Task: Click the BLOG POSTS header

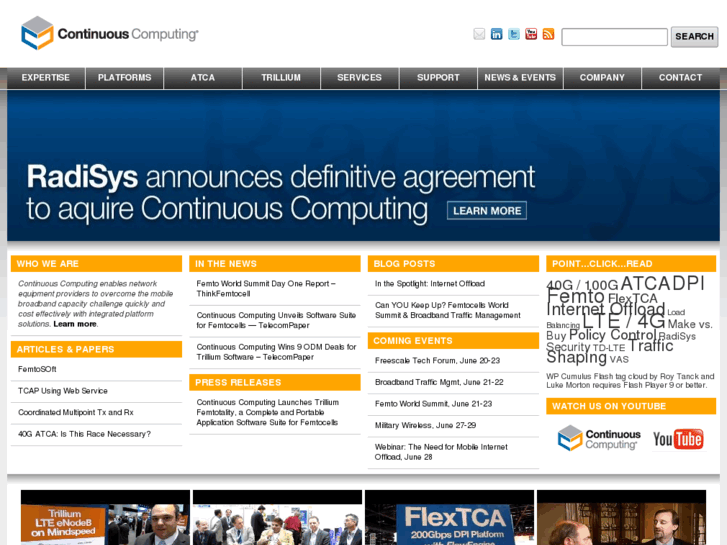Action: 453,263
